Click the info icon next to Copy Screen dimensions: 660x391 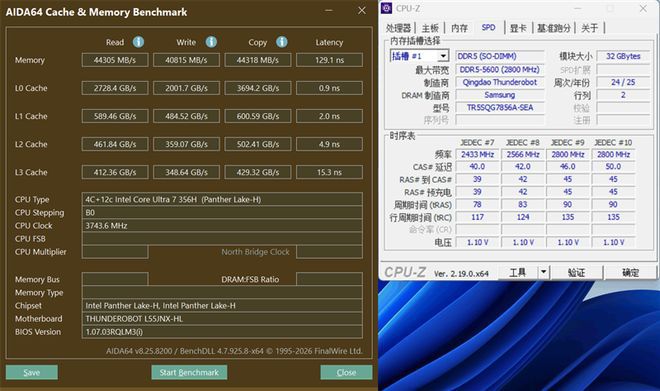click(x=282, y=42)
